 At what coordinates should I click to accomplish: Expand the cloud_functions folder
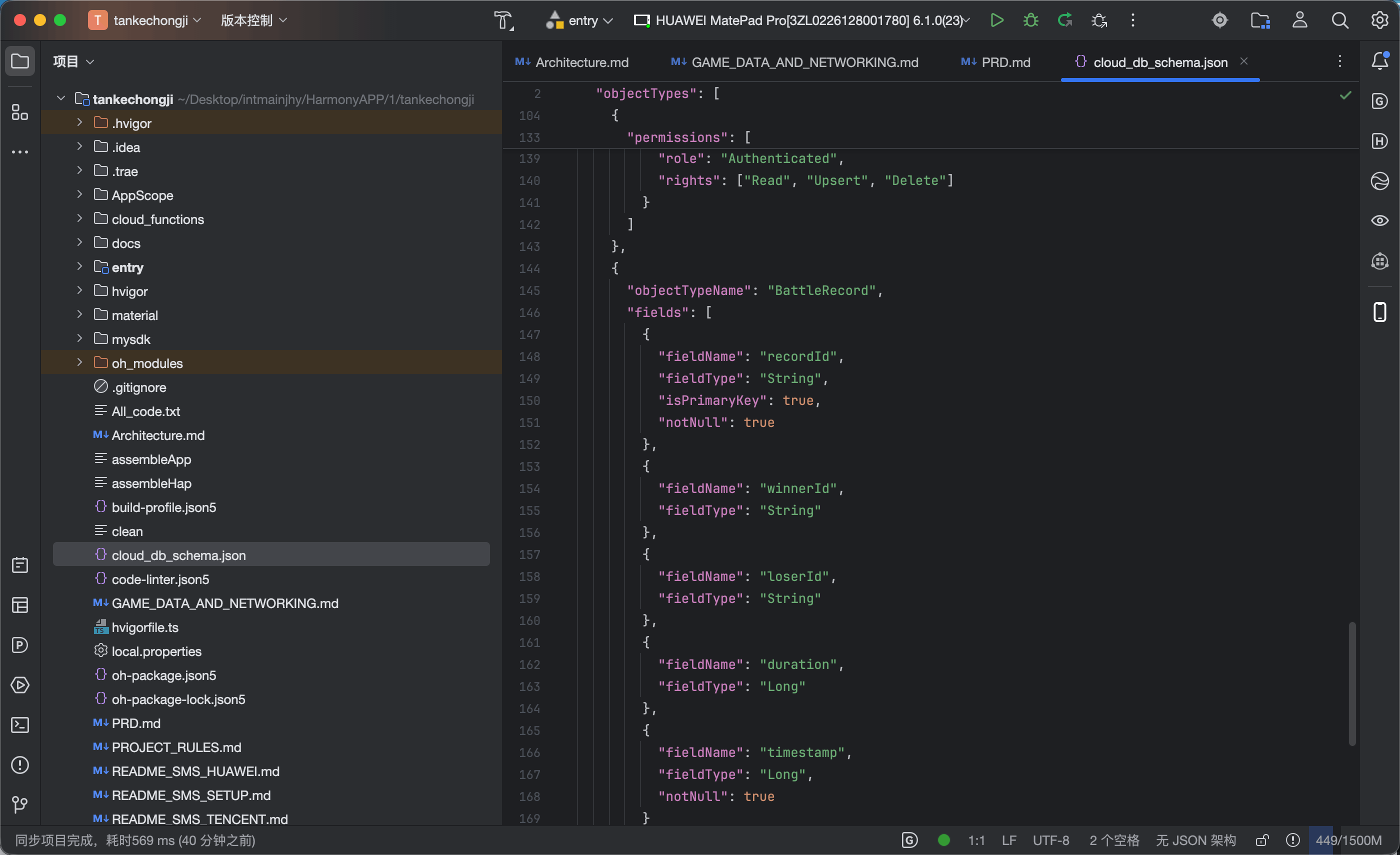click(79, 218)
